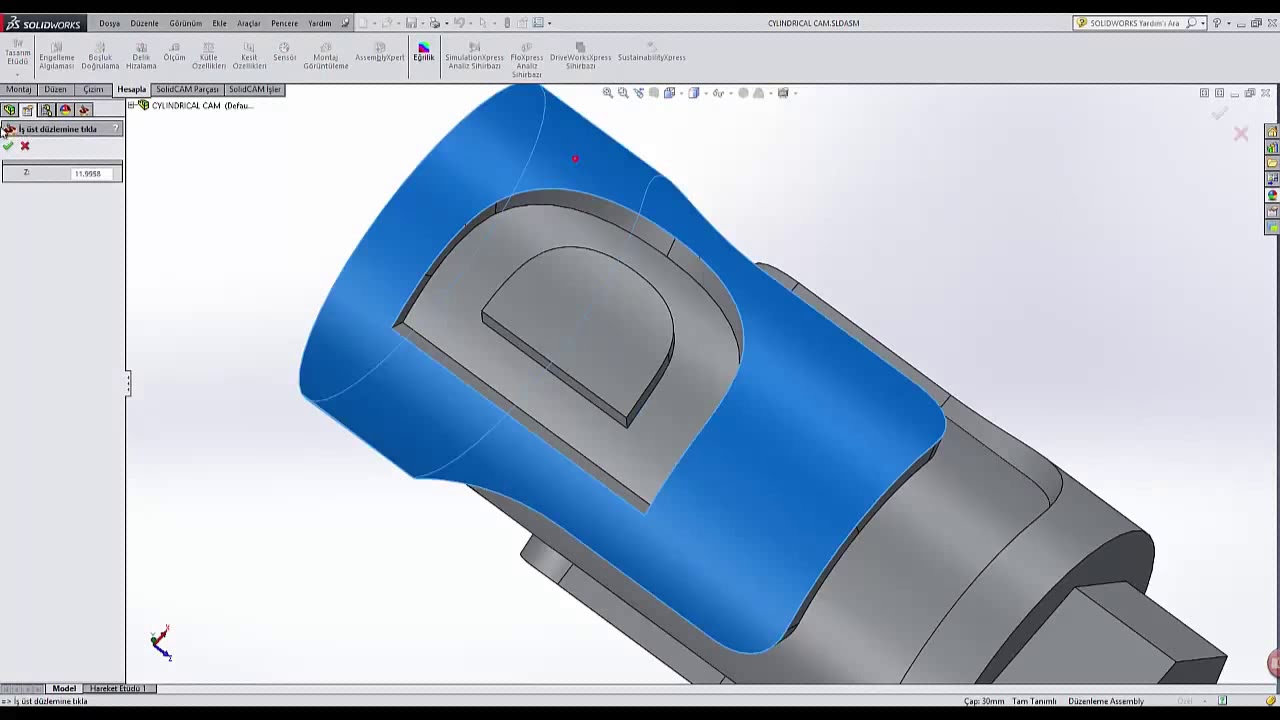Switch to the SolidCAM Parçası tab
This screenshot has width=1280, height=720.
coord(187,90)
